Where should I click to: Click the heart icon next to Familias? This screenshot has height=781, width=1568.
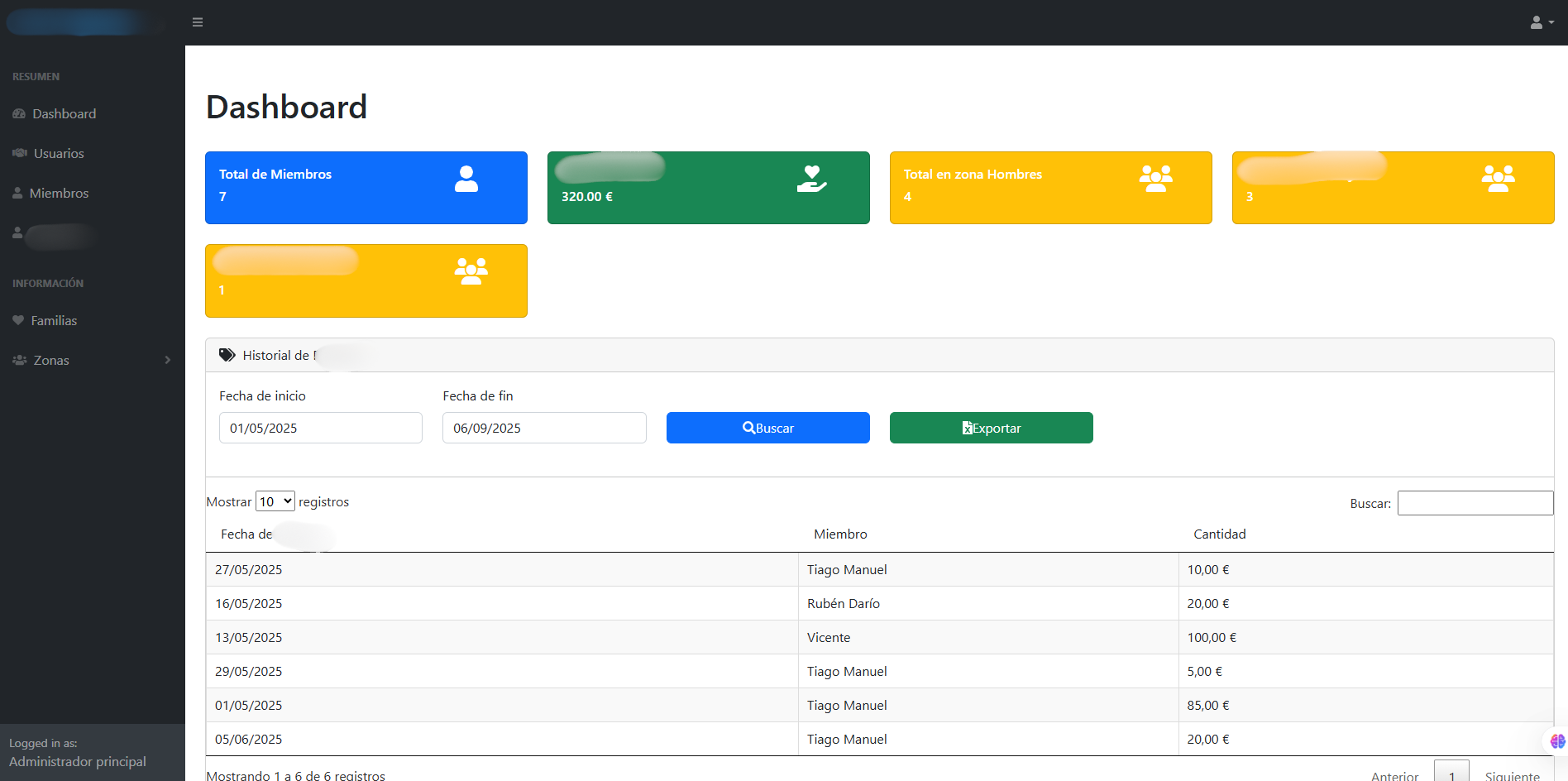pyautogui.click(x=18, y=320)
